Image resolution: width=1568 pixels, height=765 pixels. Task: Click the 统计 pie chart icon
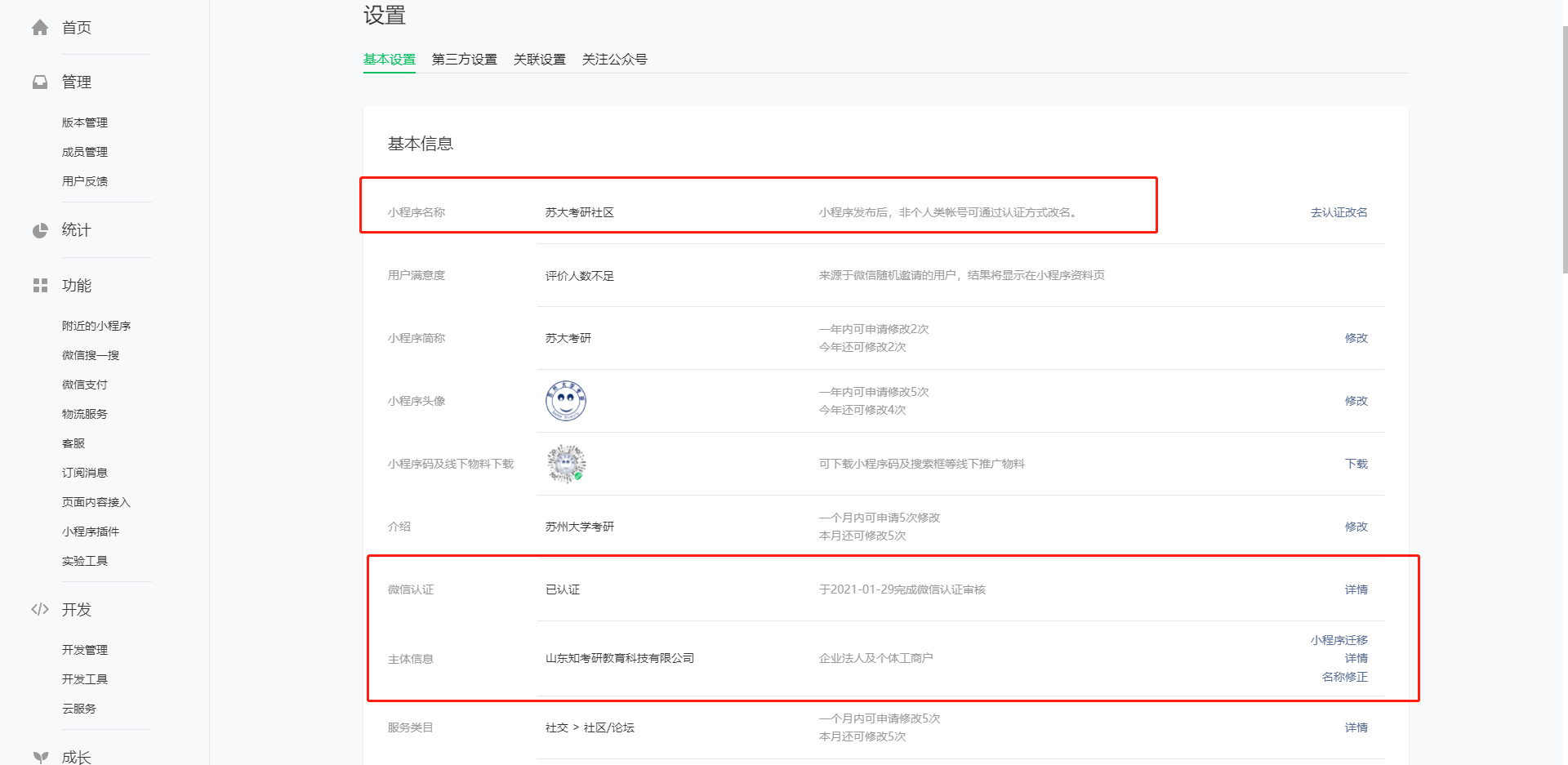(40, 230)
